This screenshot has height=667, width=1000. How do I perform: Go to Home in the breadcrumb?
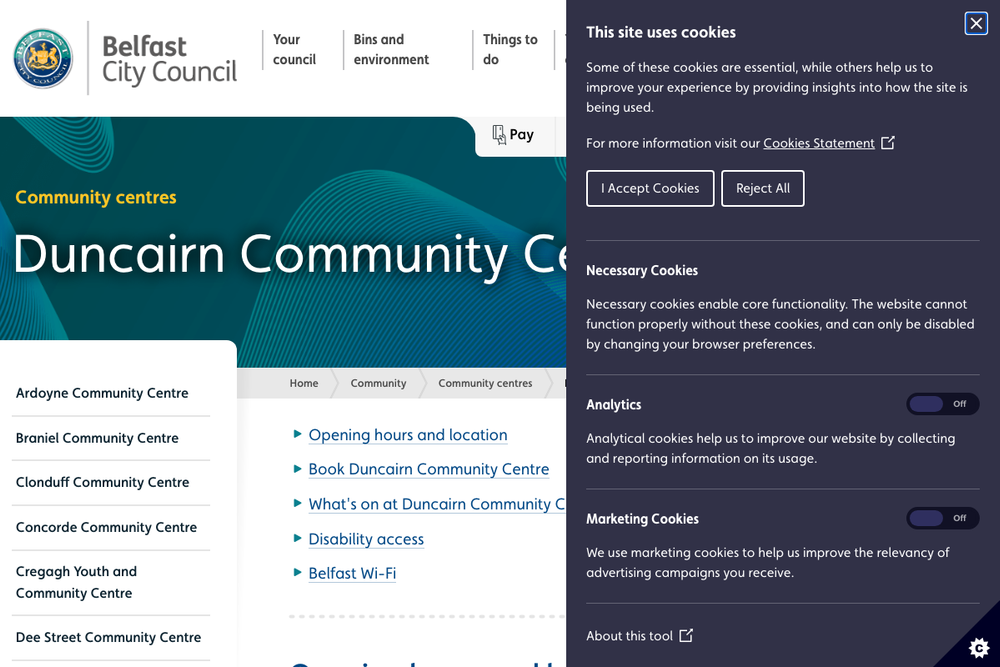[304, 383]
